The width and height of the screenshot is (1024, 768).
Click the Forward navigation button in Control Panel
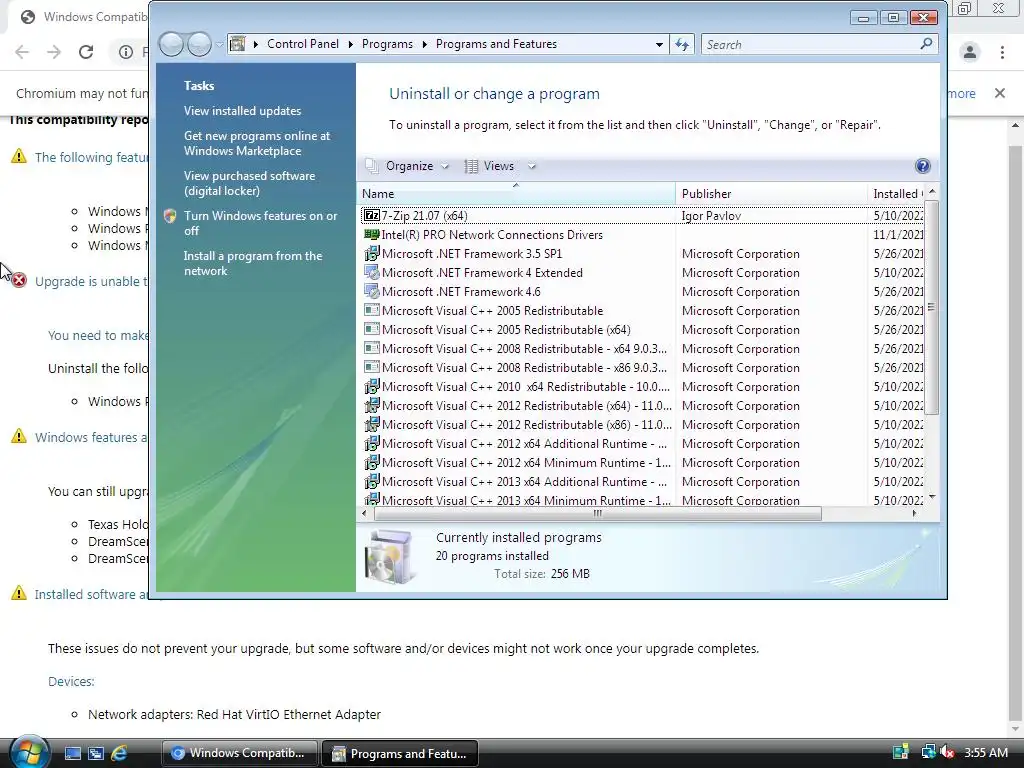[199, 44]
